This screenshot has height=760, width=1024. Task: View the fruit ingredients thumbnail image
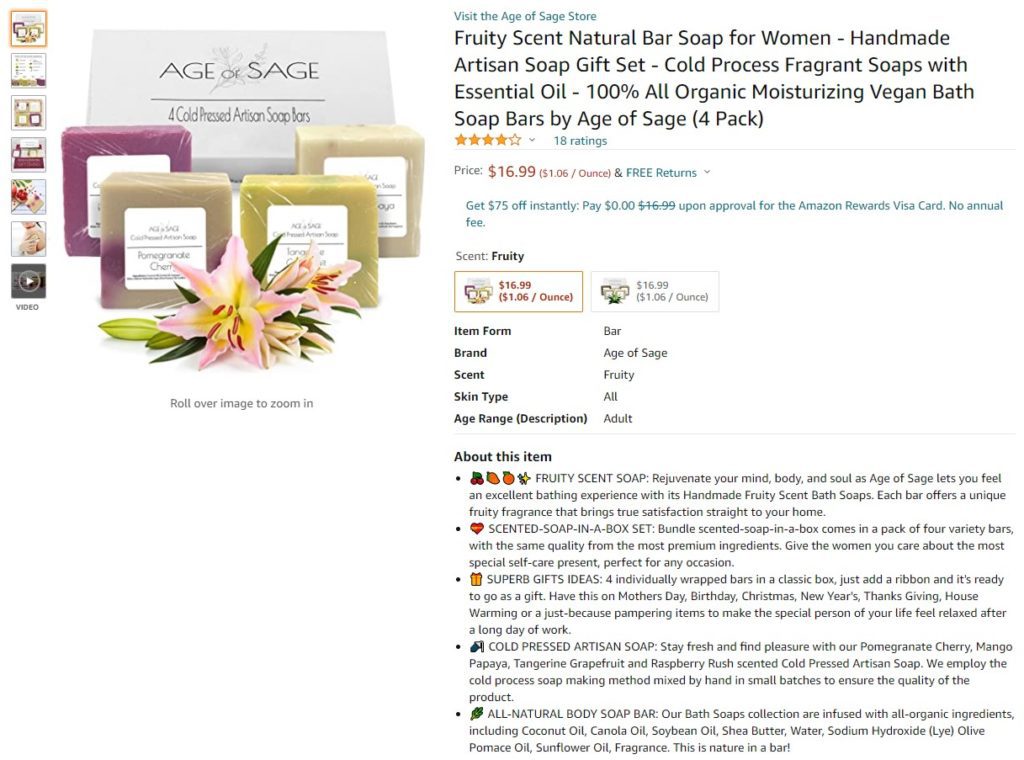click(28, 197)
